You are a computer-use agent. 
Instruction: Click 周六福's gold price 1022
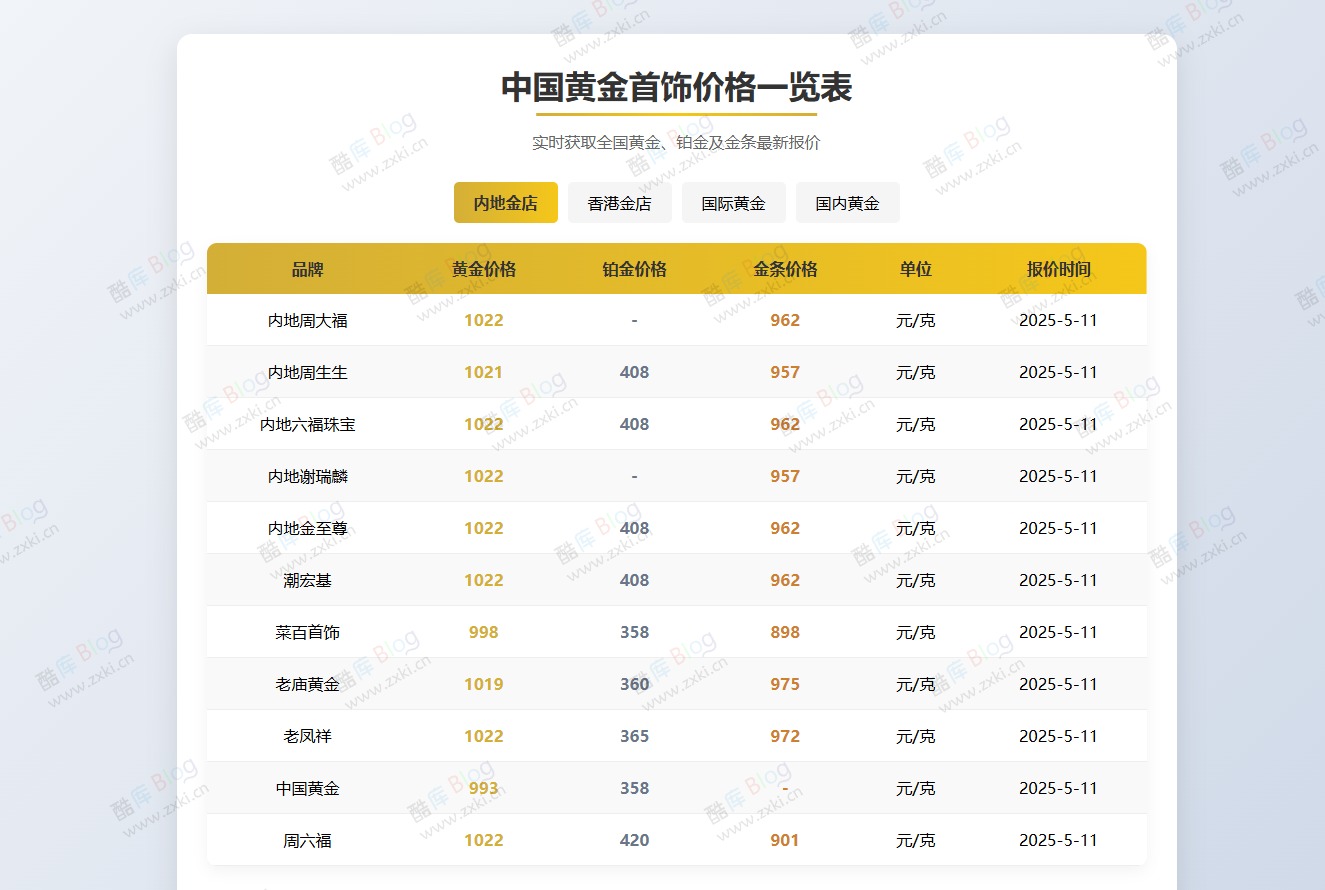pyautogui.click(x=484, y=840)
